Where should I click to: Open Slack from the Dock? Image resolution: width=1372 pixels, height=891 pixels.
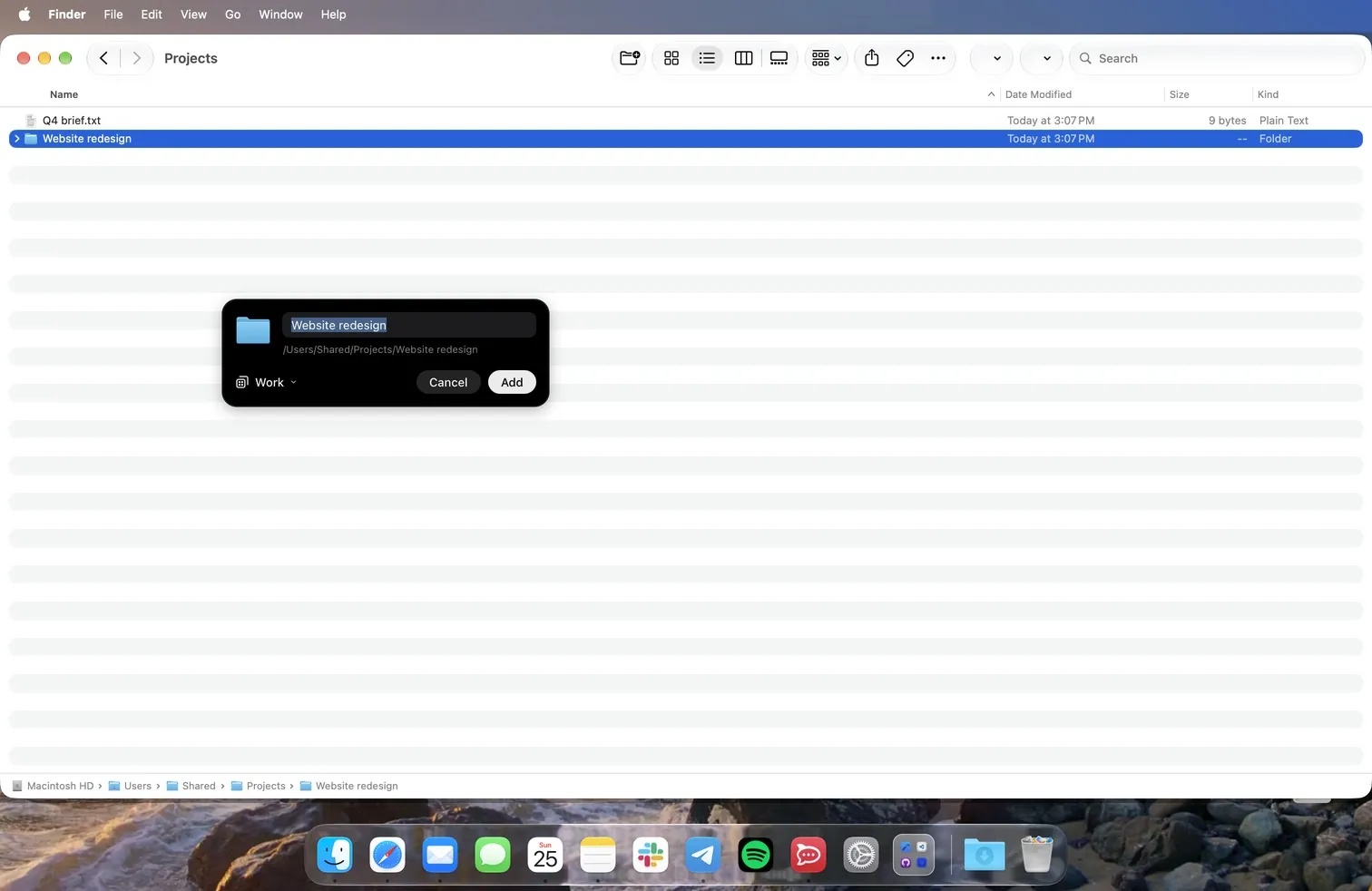click(651, 855)
